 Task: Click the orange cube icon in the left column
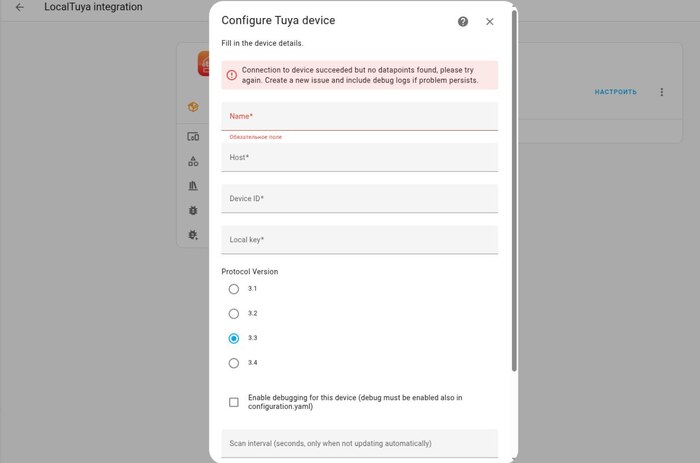pos(193,107)
